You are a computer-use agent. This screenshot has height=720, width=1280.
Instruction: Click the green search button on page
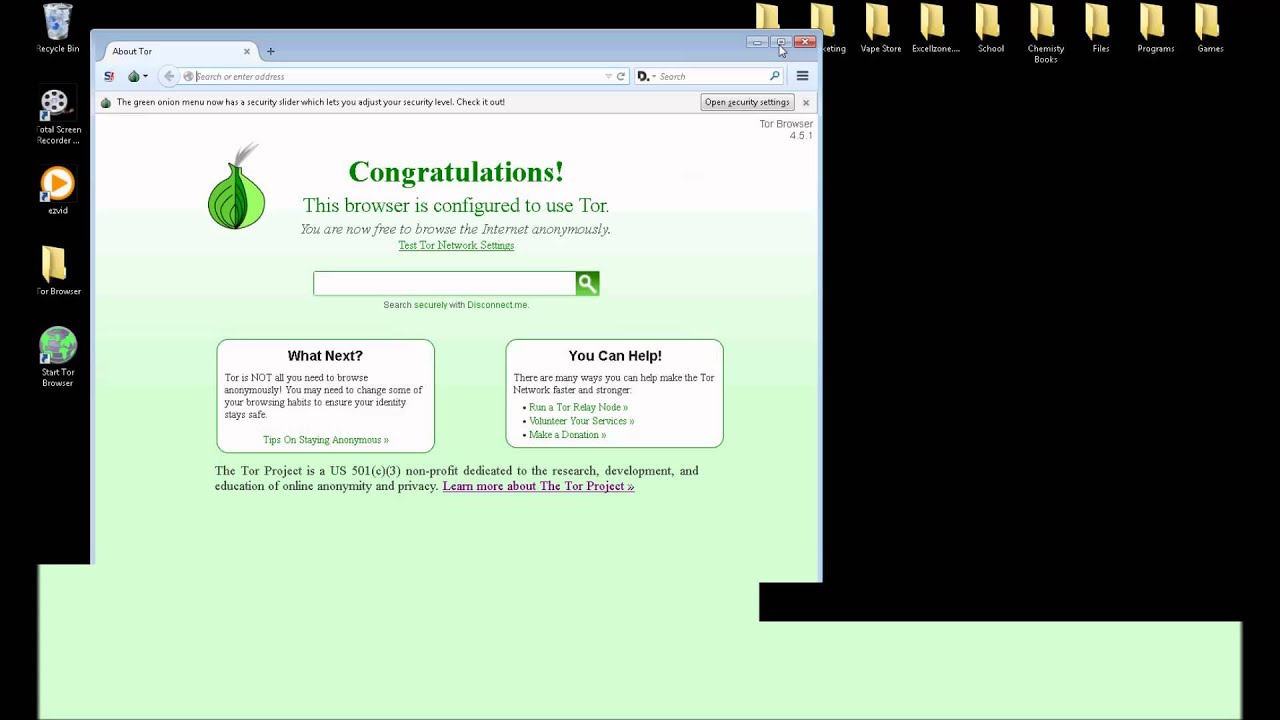(587, 283)
